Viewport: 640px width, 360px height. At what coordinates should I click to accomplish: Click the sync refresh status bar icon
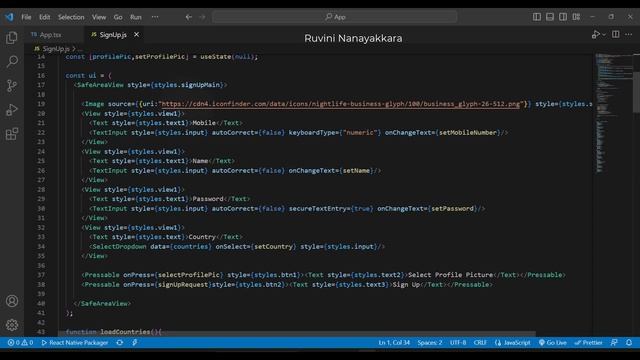coord(120,342)
